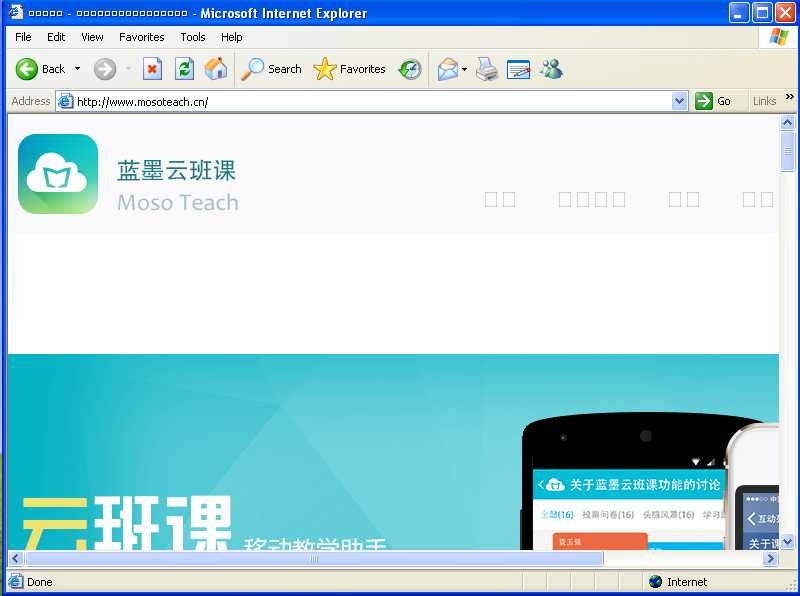Print the page with printer icon
The image size is (800, 596).
(487, 69)
